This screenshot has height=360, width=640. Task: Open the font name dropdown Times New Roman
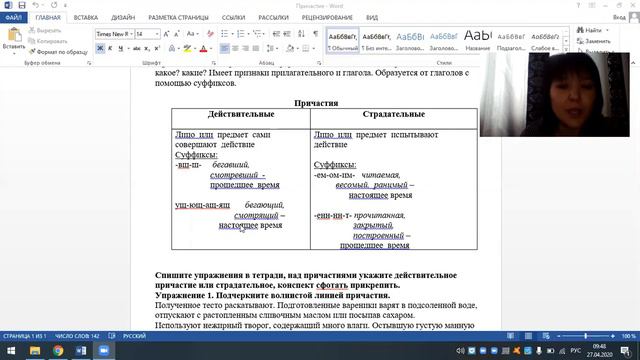[x=131, y=34]
